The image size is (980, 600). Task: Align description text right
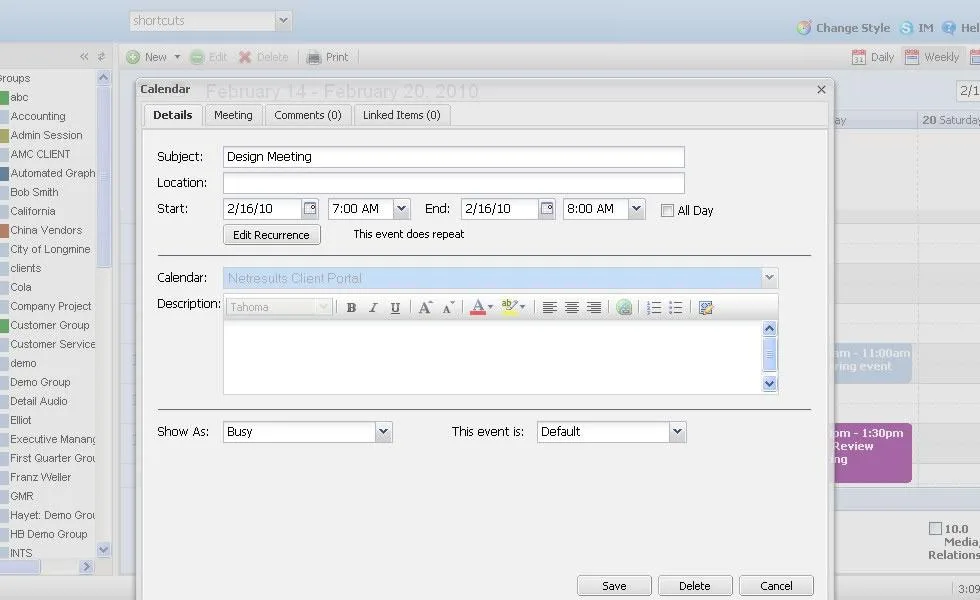point(593,308)
